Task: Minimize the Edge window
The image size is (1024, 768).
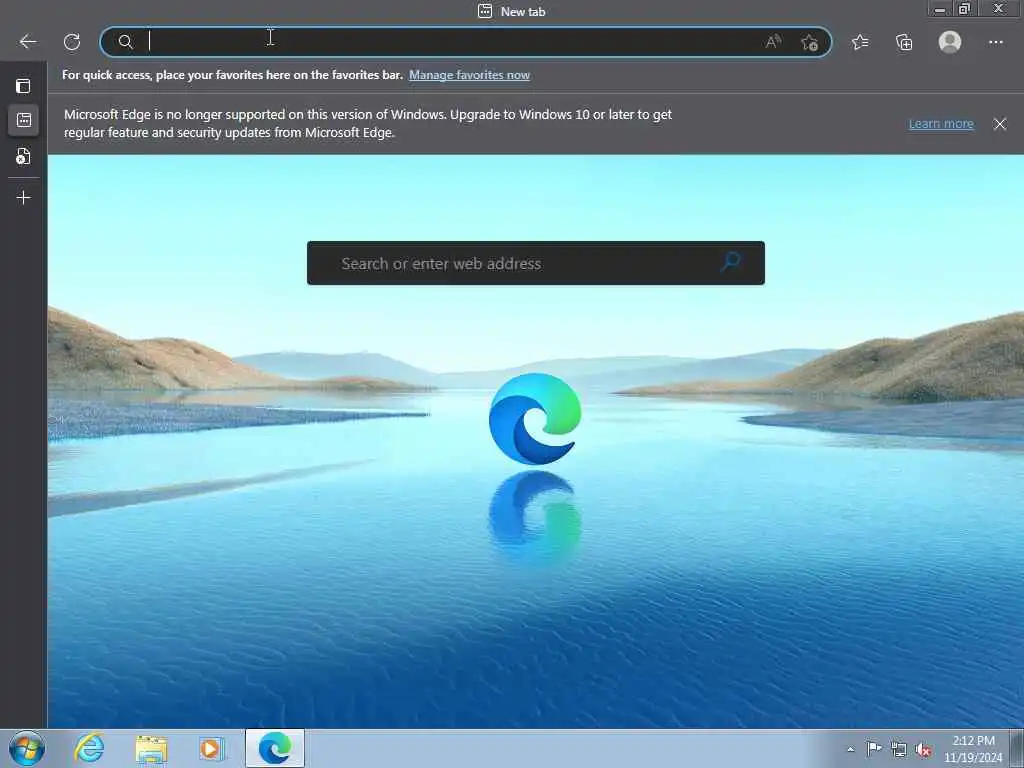Action: point(939,9)
